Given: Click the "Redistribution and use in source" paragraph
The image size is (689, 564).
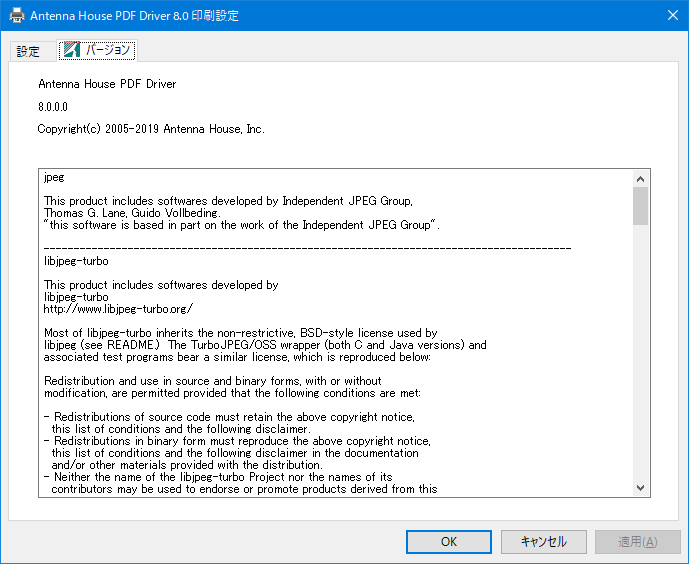Looking at the screenshot, I should [213, 381].
